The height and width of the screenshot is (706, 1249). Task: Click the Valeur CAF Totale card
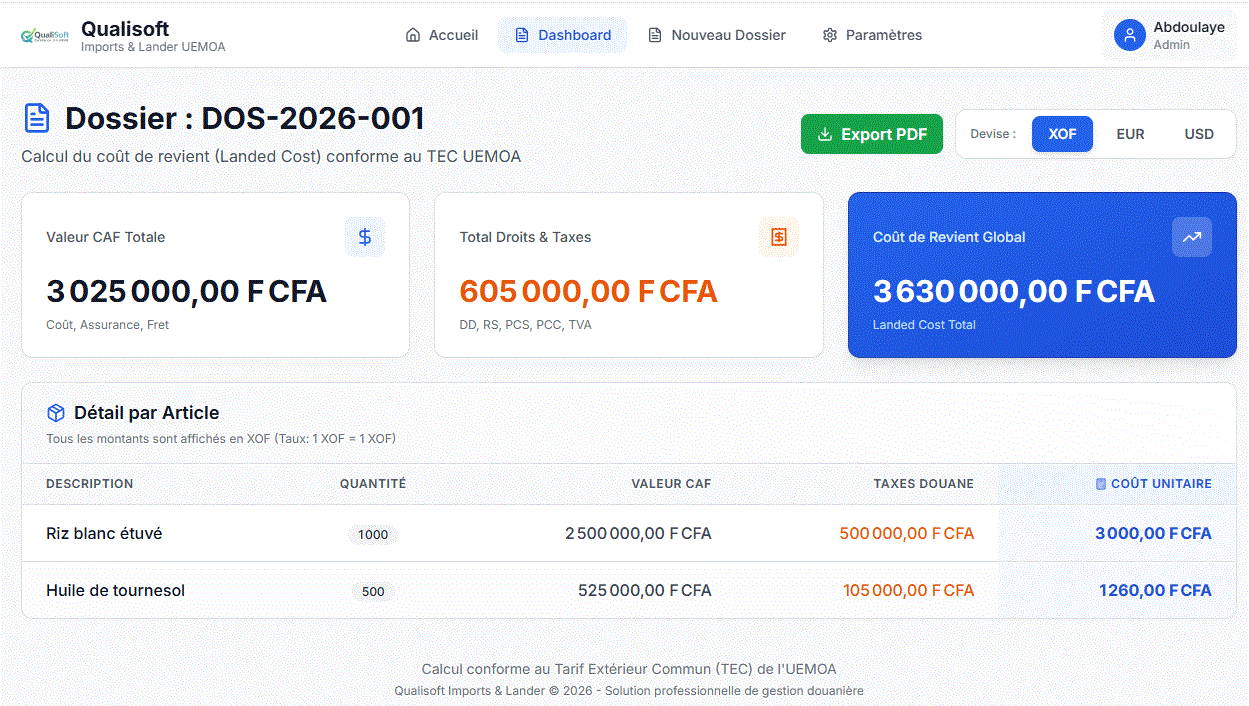coord(215,275)
